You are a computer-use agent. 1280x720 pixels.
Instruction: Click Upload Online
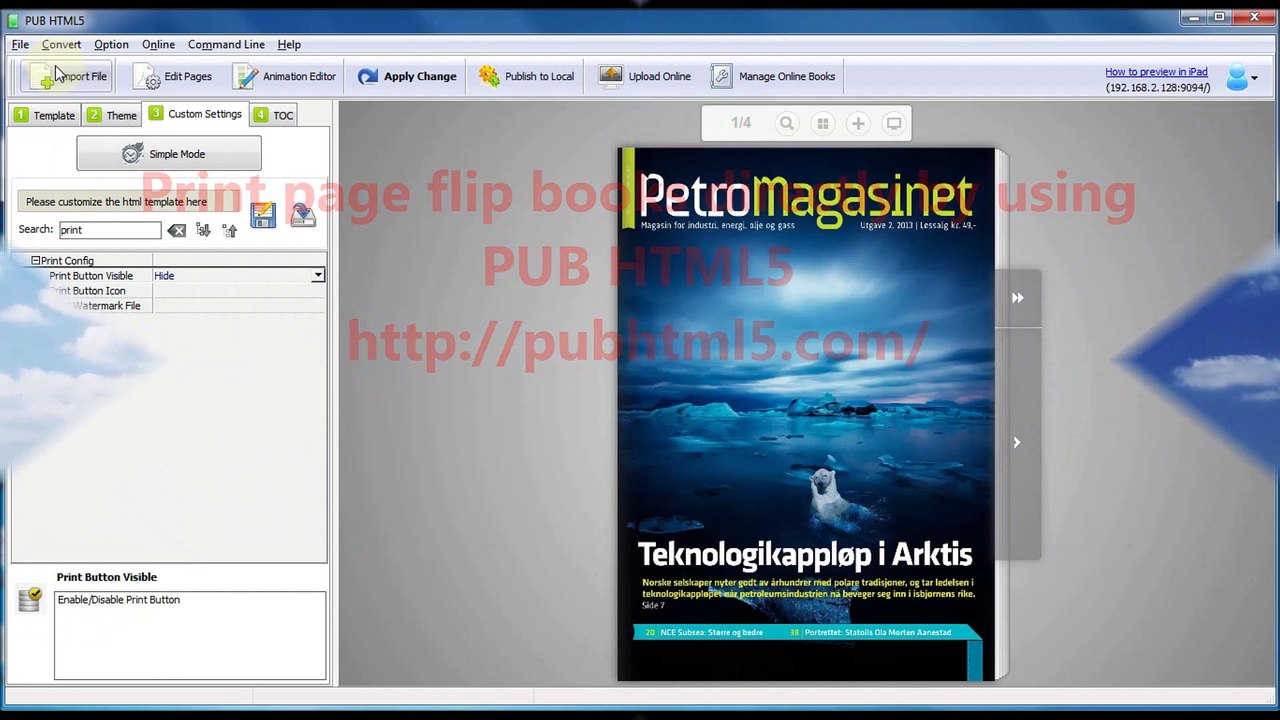click(x=645, y=76)
